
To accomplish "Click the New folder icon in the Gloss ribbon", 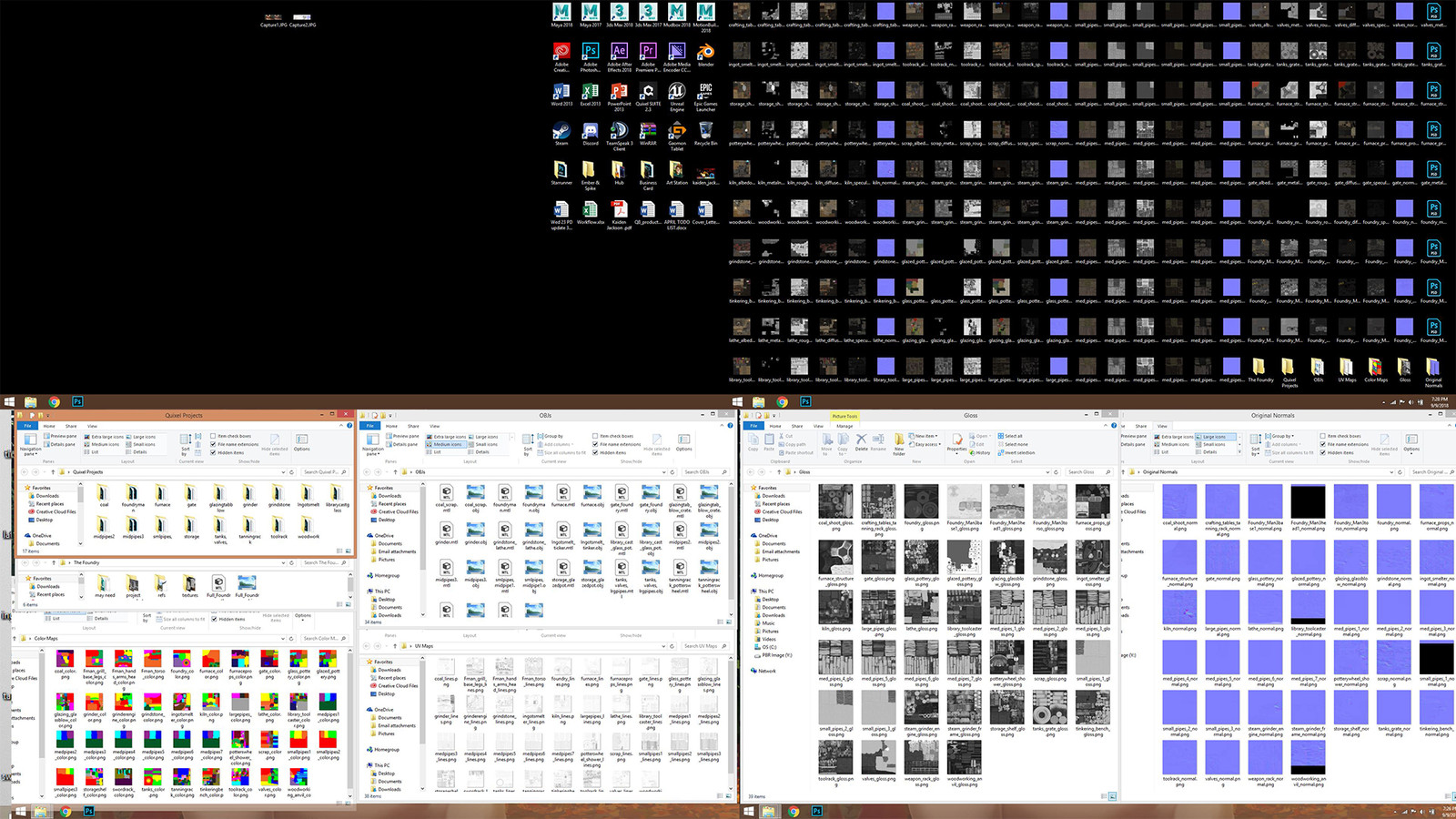I will click(x=899, y=443).
